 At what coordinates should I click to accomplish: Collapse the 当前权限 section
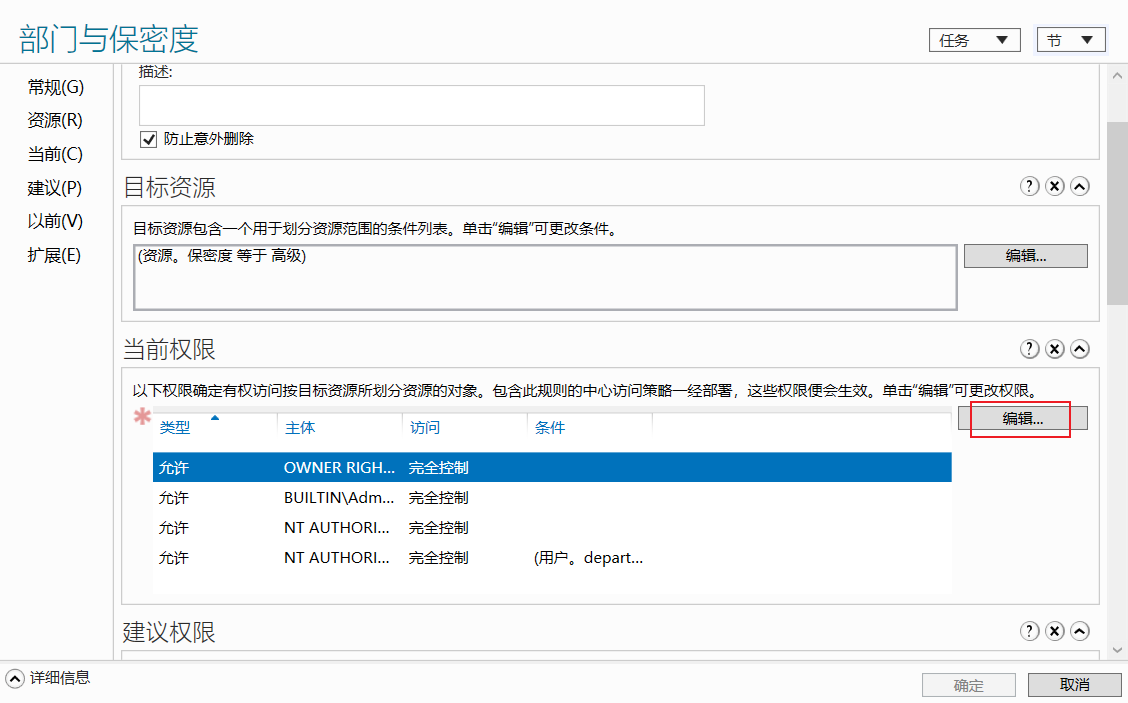[x=1080, y=349]
